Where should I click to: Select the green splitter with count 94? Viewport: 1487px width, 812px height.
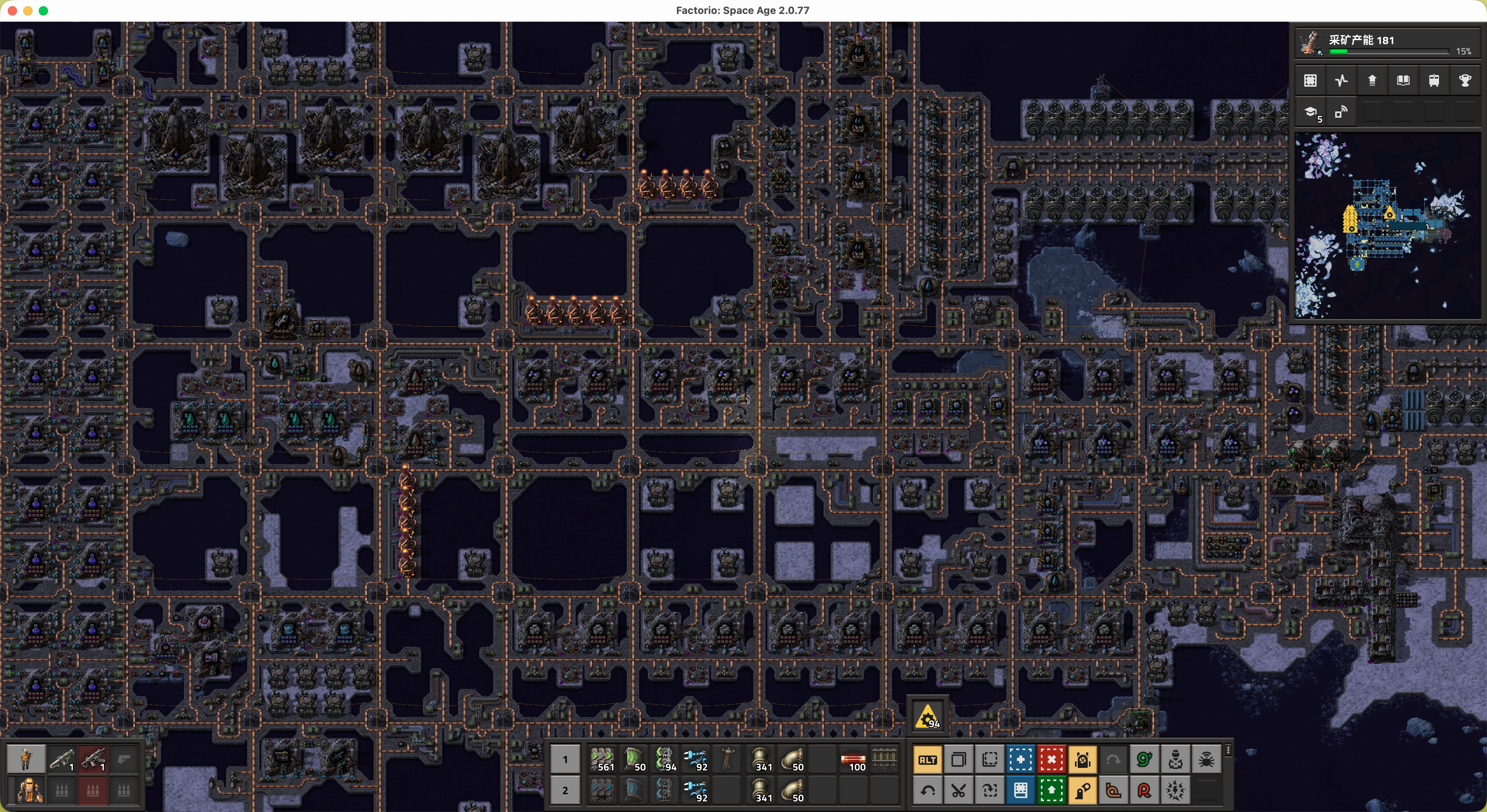665,759
